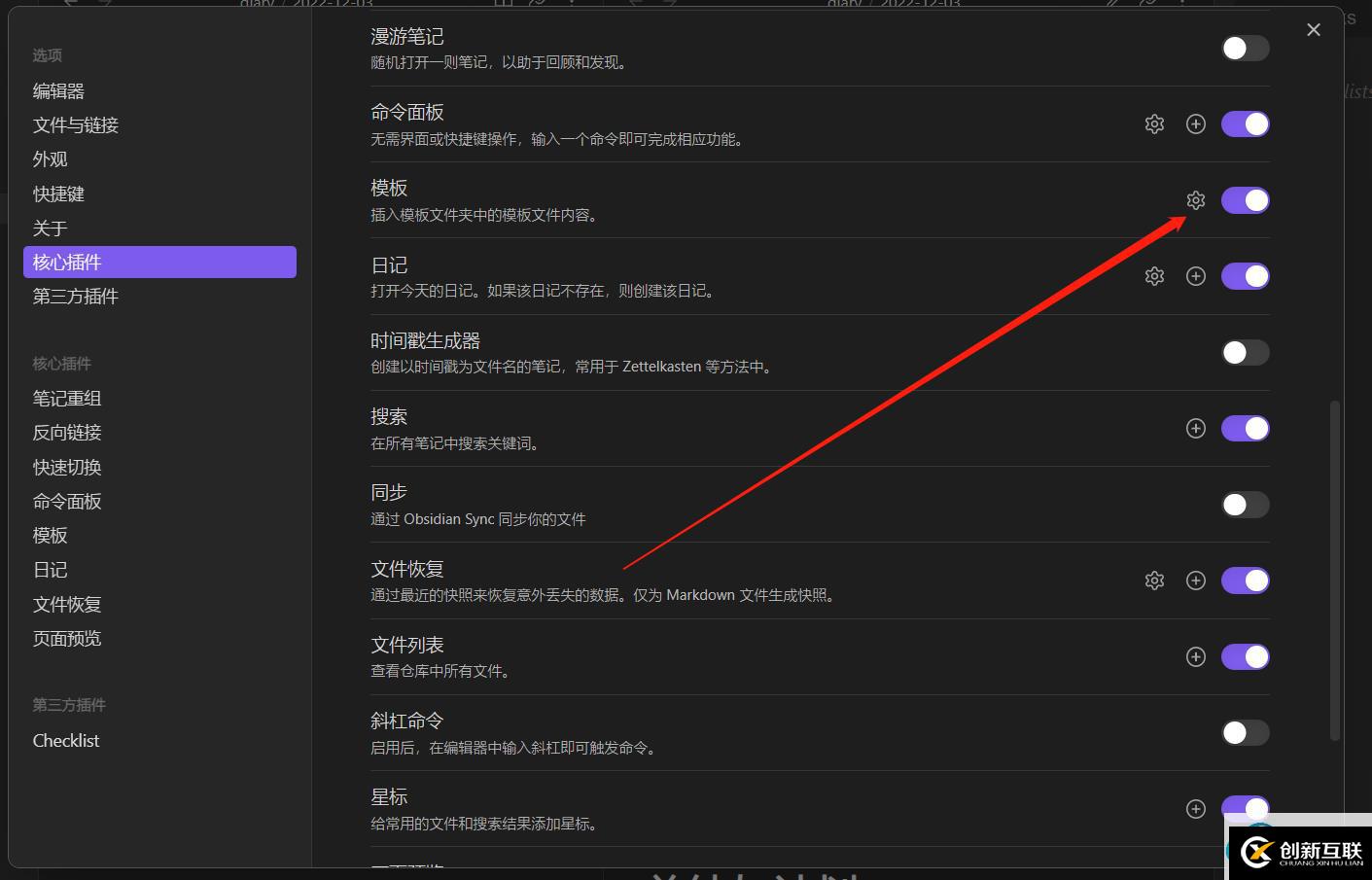Click hotkey plus icon for 日记

pos(1196,276)
